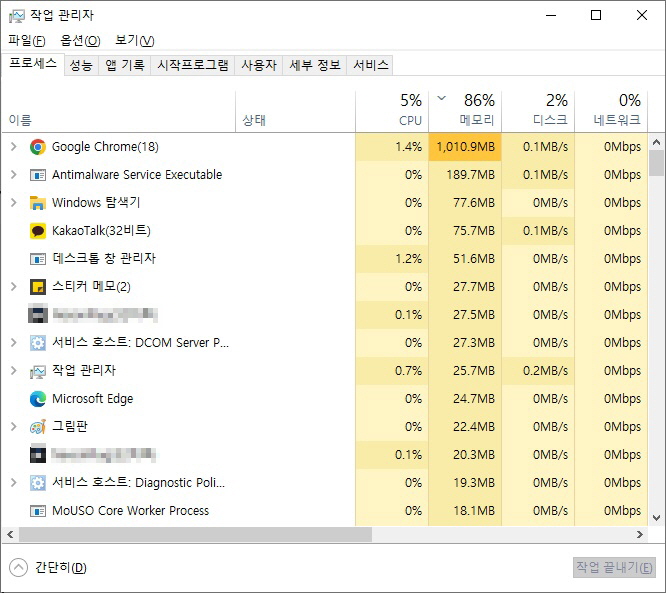This screenshot has height=593, width=666.
Task: Open the 보기(V) menu
Action: coord(135,41)
